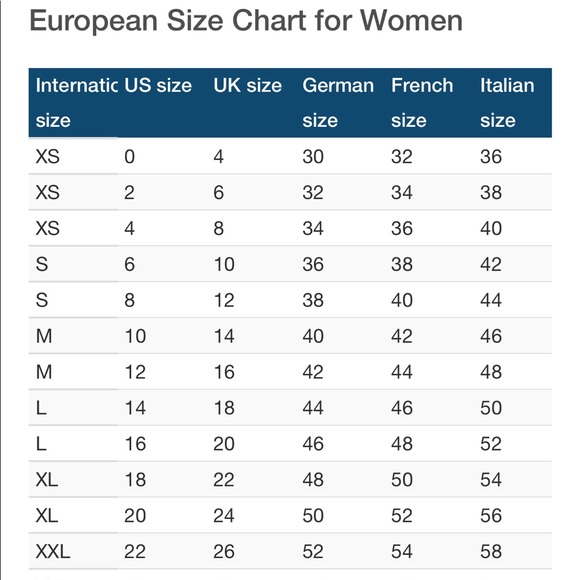Viewport: 580px width, 580px height.
Task: Click Italian size value 48
Action: (491, 372)
